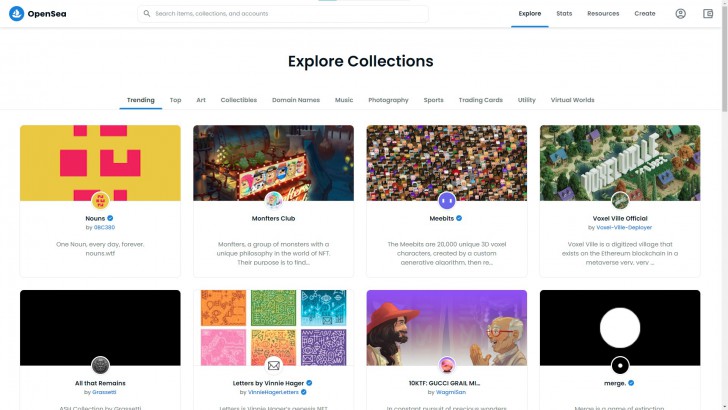The height and width of the screenshot is (410, 728).
Task: Open the account profile icon
Action: 680,13
